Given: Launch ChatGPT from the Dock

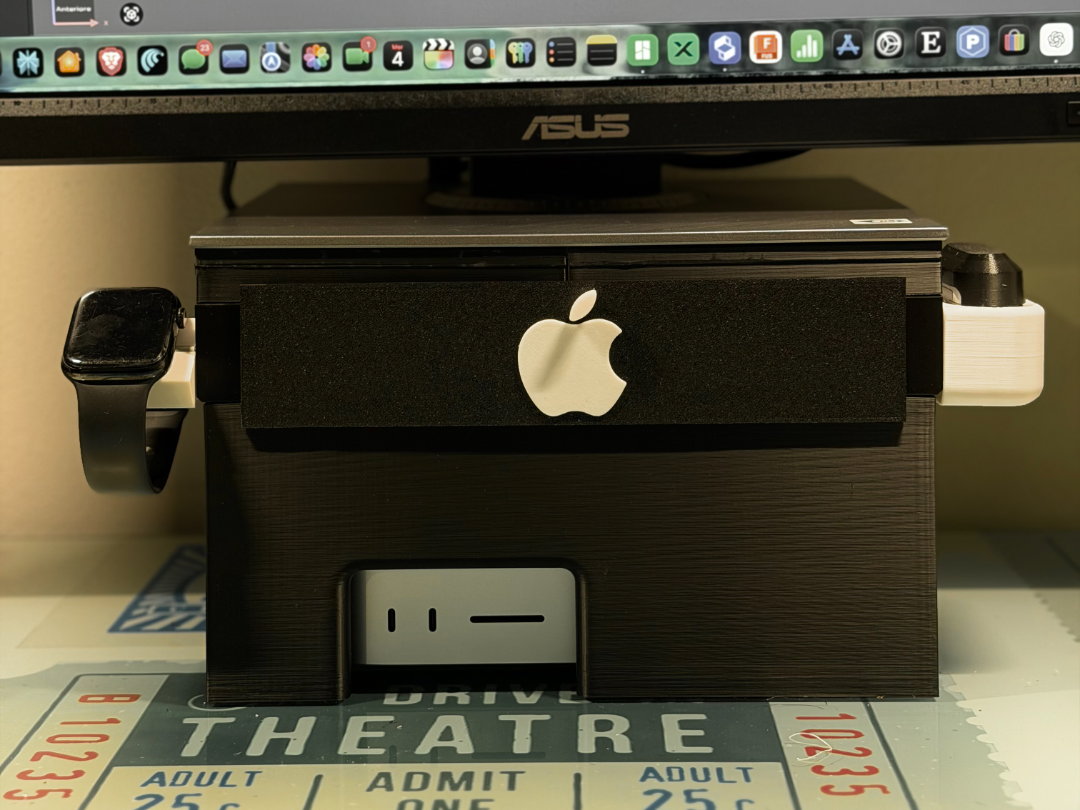Looking at the screenshot, I should tap(1056, 40).
